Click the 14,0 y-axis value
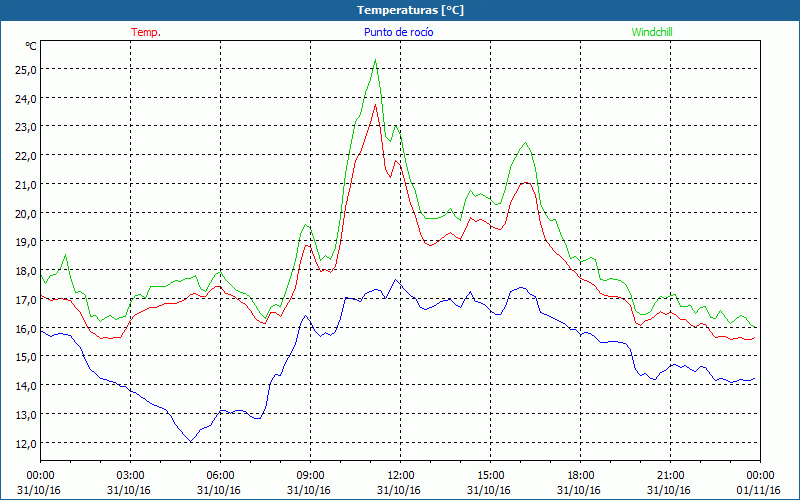This screenshot has height=500, width=800. click(x=26, y=386)
